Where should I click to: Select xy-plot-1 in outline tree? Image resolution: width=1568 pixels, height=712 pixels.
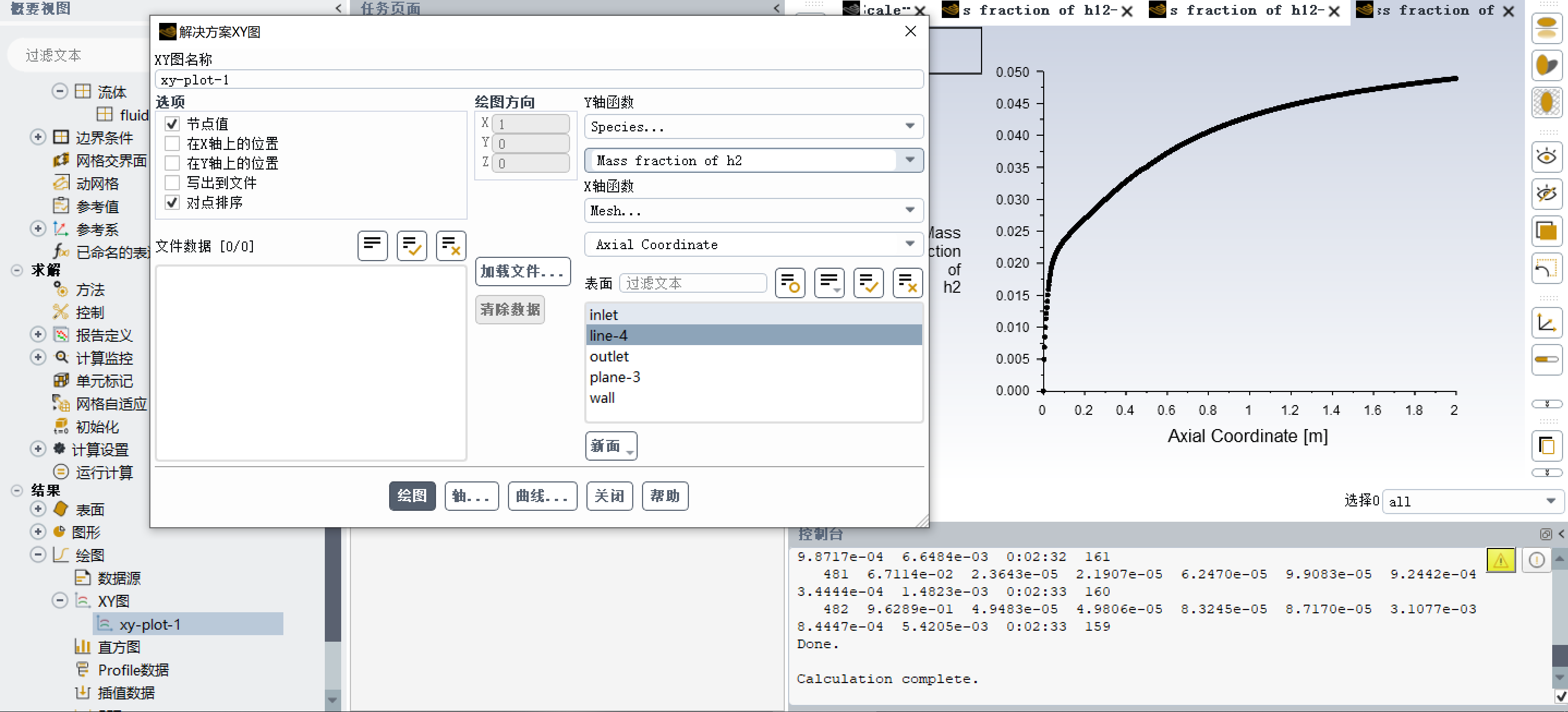point(150,624)
